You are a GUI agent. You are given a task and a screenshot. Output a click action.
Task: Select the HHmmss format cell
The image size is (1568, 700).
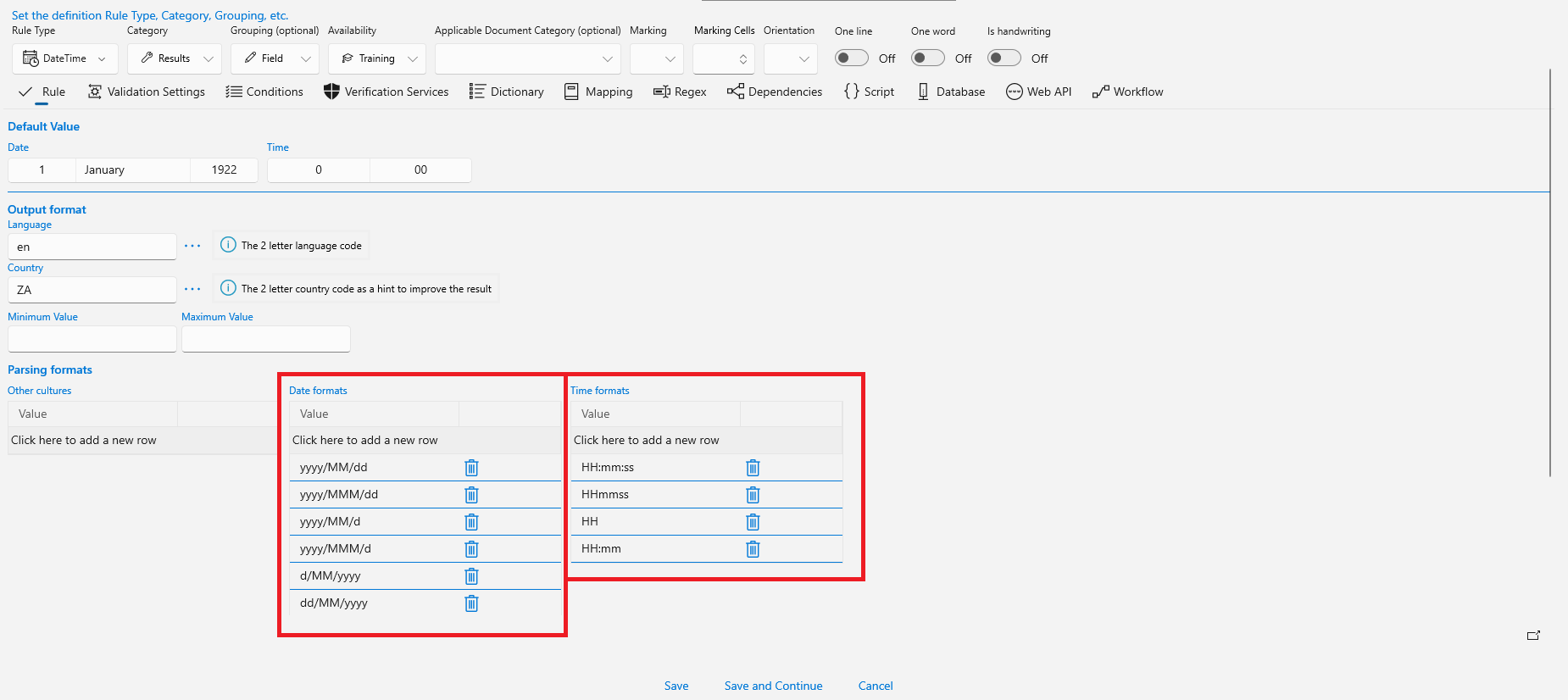pos(655,495)
